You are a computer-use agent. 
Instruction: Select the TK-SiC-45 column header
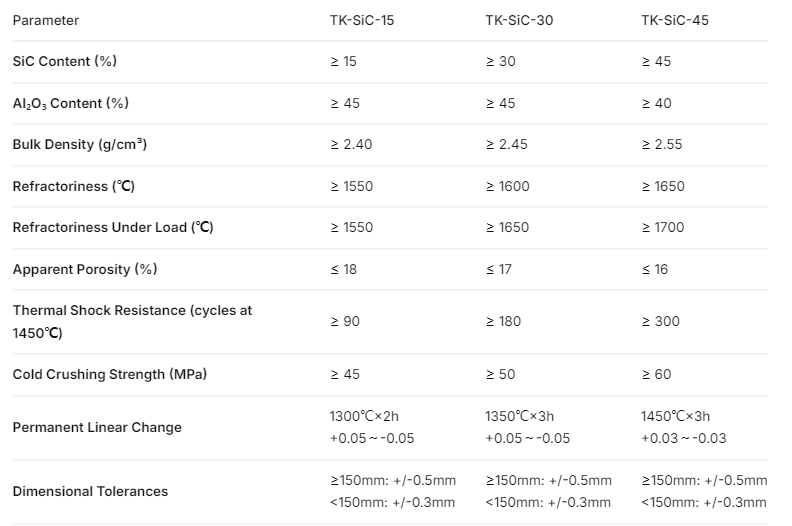click(675, 20)
